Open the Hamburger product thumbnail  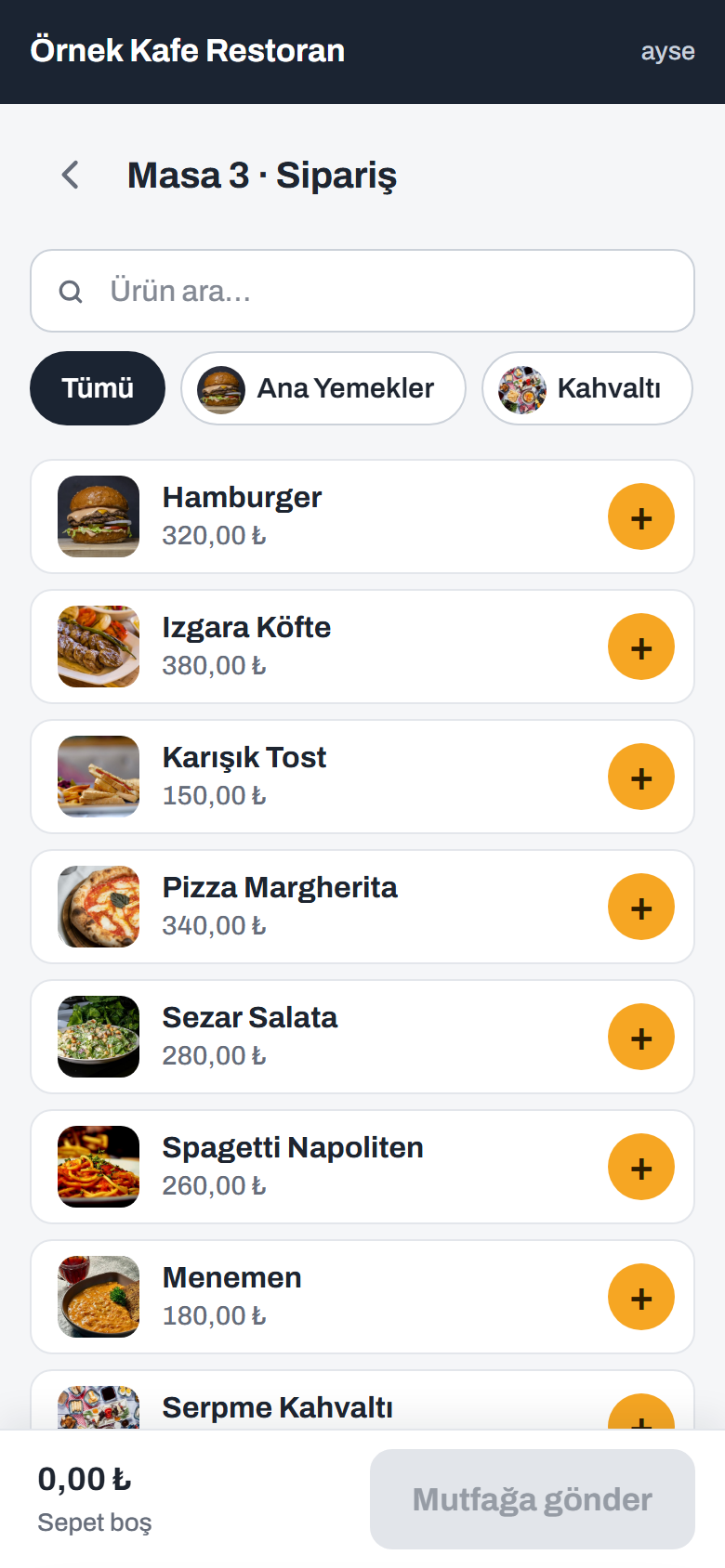pyautogui.click(x=99, y=516)
